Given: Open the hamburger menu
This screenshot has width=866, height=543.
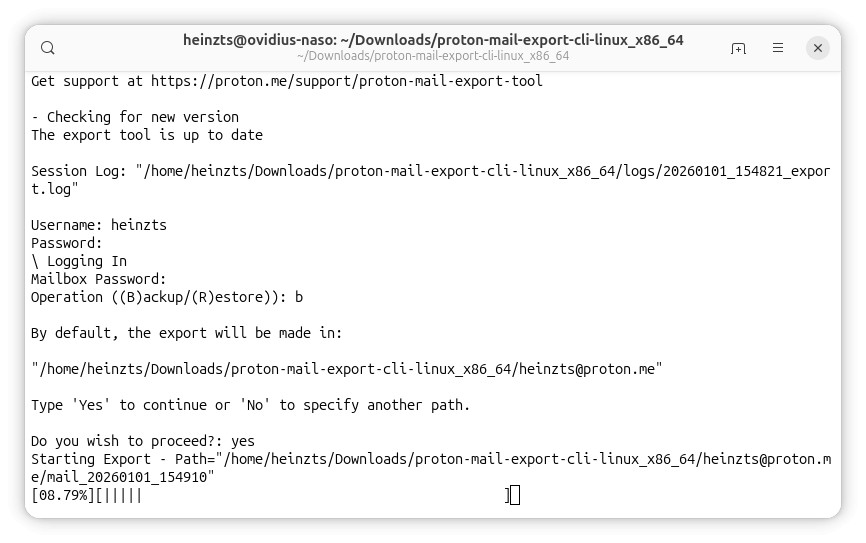Looking at the screenshot, I should 778,48.
